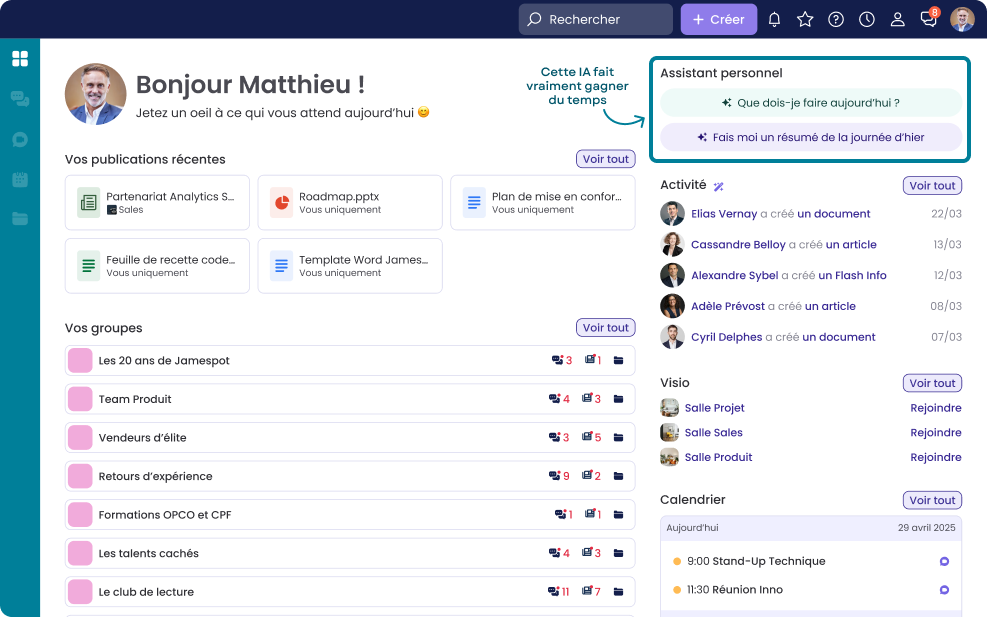Join Salle Projet with the Rejoindre link
The height and width of the screenshot is (617, 987).
[x=936, y=407]
